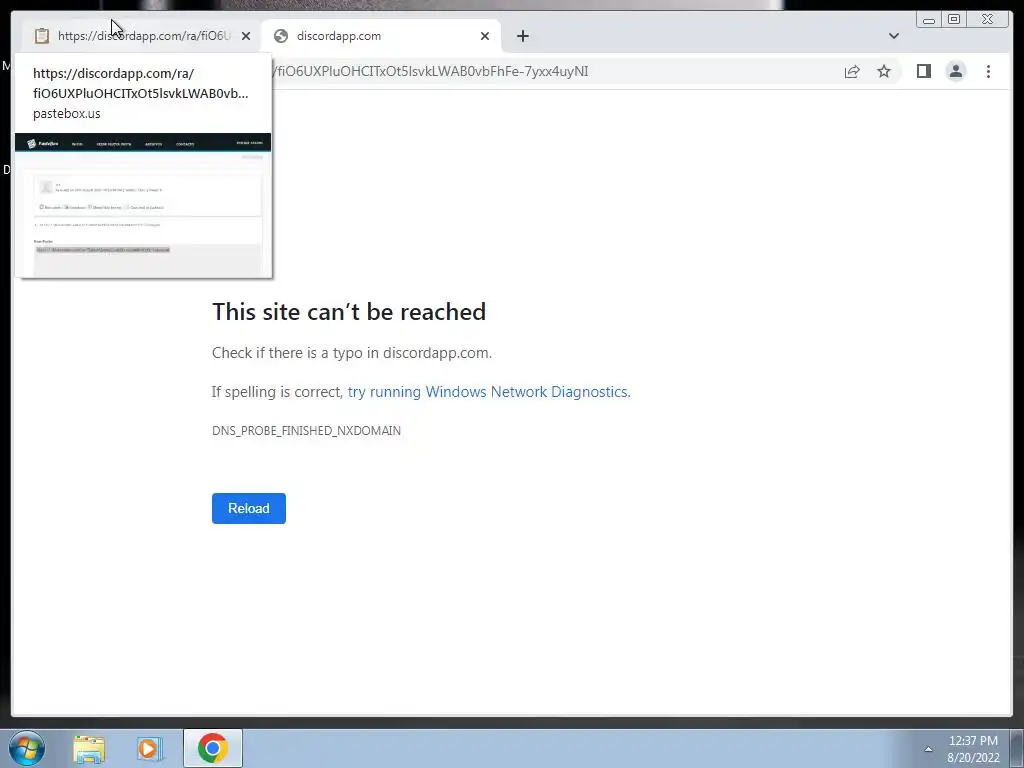Click the clipboard favicon on the first tab
The image size is (1024, 768).
click(42, 36)
